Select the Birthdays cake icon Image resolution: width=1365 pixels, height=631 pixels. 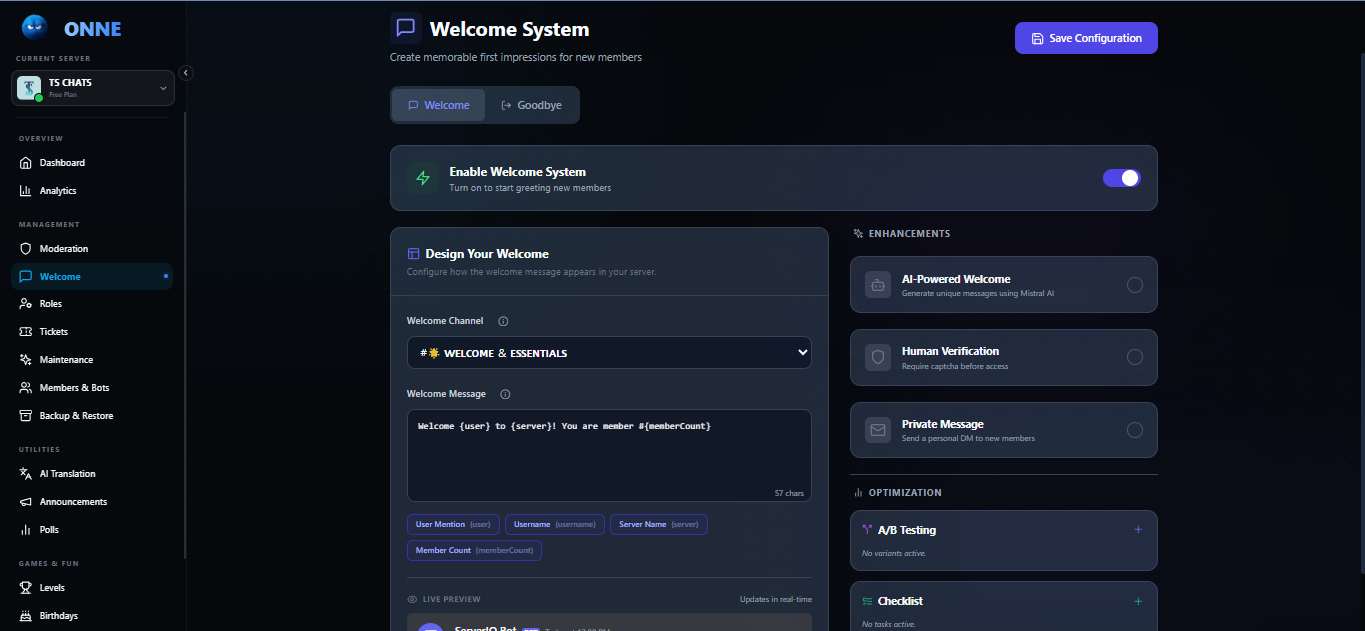coord(25,615)
